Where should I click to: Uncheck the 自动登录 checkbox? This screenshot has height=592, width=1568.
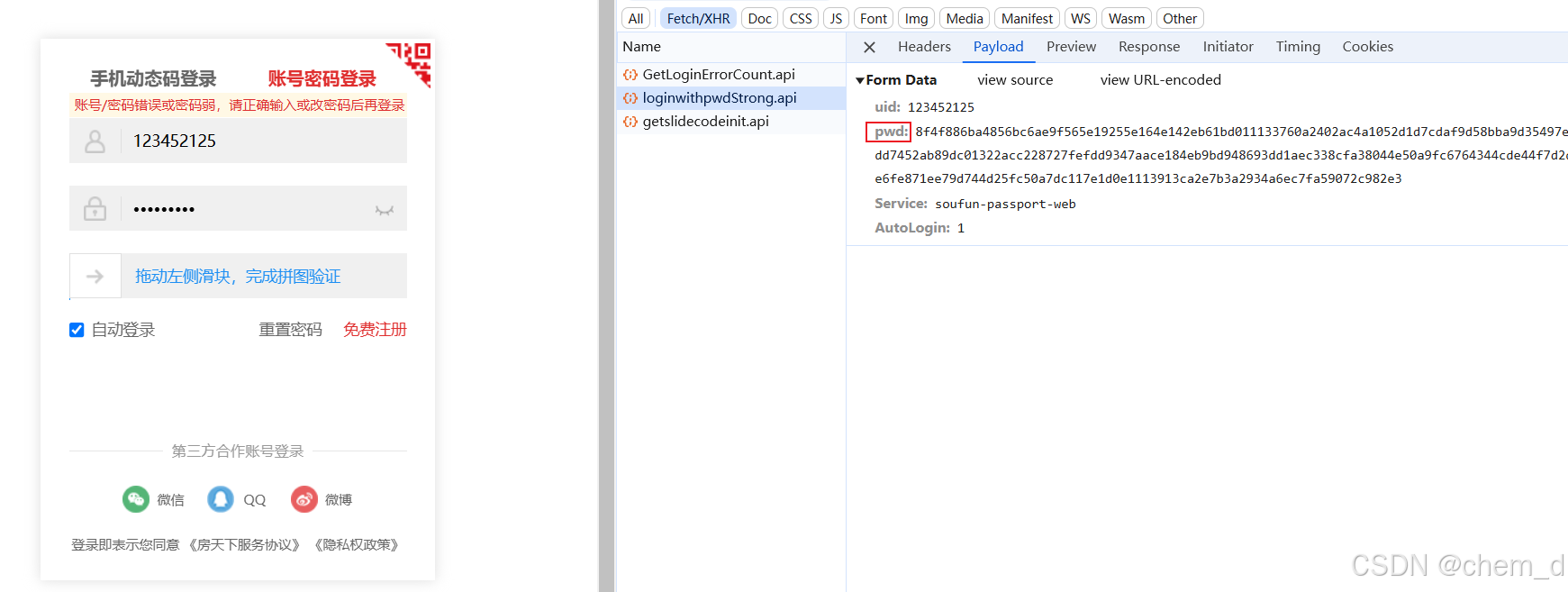point(77,330)
